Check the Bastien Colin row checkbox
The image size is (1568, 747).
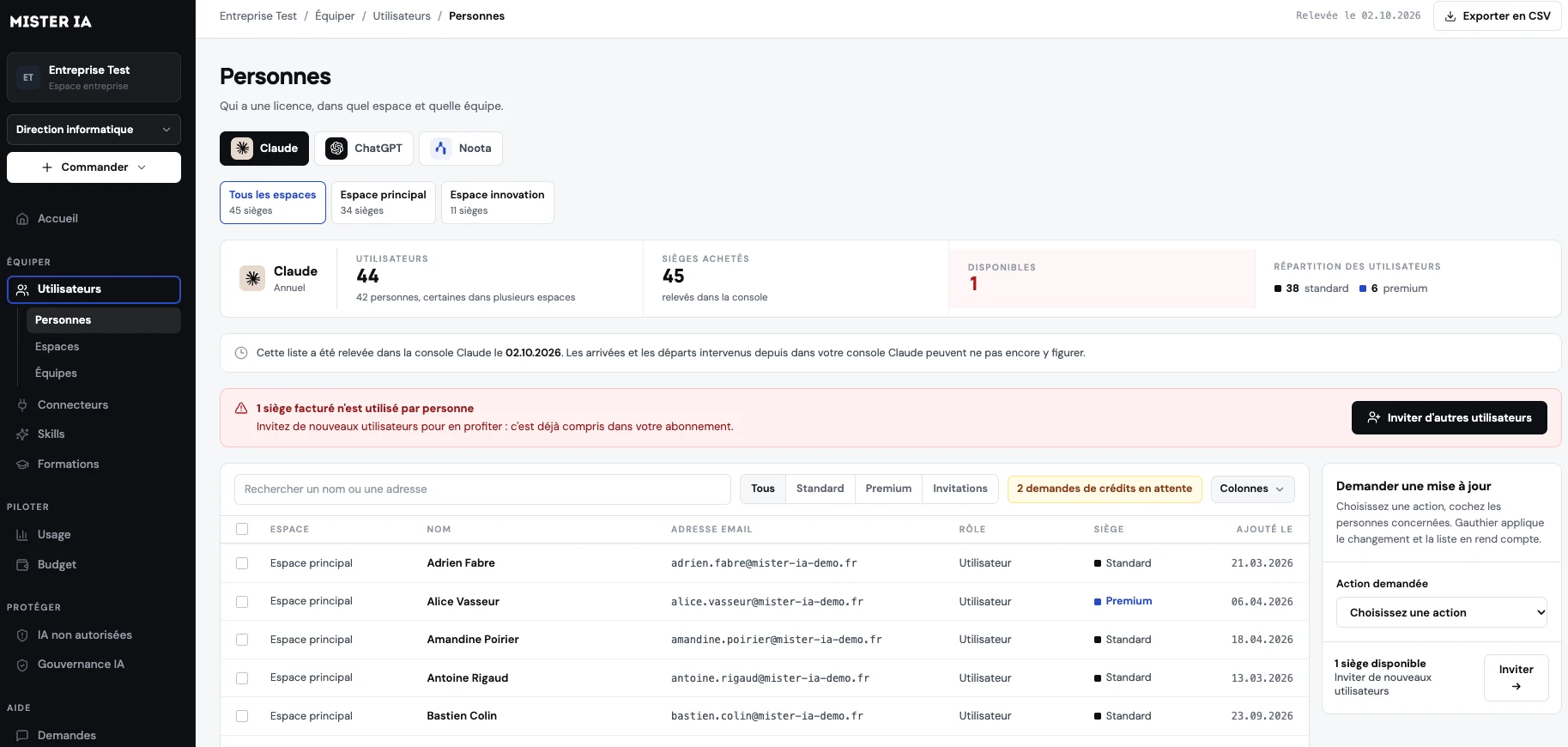pos(242,716)
